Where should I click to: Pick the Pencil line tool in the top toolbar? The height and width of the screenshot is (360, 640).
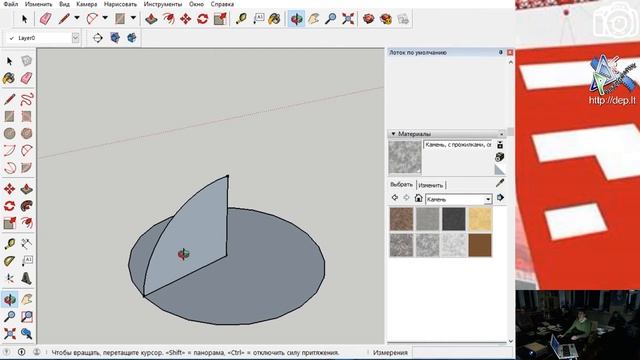tap(64, 19)
